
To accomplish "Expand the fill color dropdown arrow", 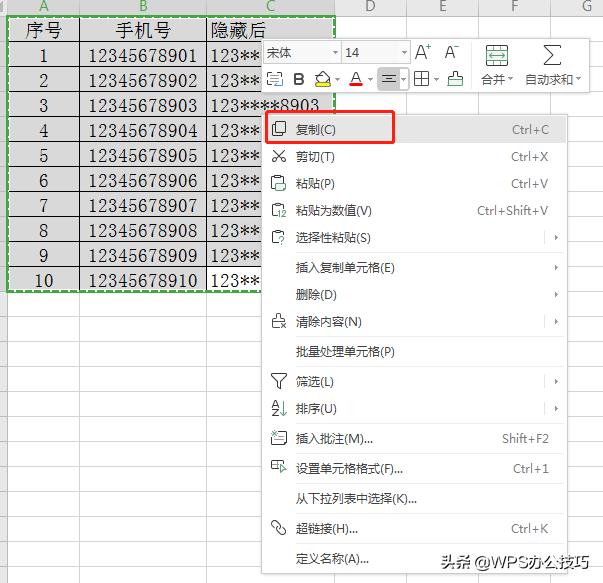I will pos(337,80).
